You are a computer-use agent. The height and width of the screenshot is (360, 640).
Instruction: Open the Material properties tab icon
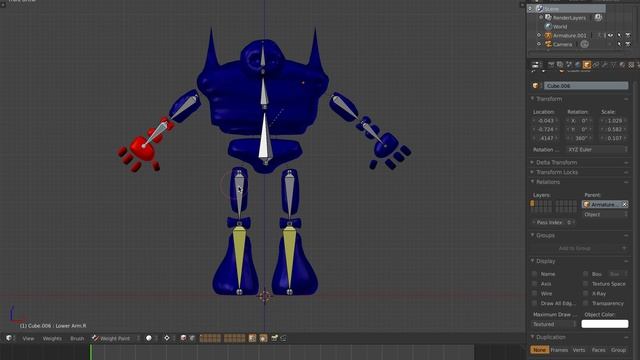(x=622, y=65)
